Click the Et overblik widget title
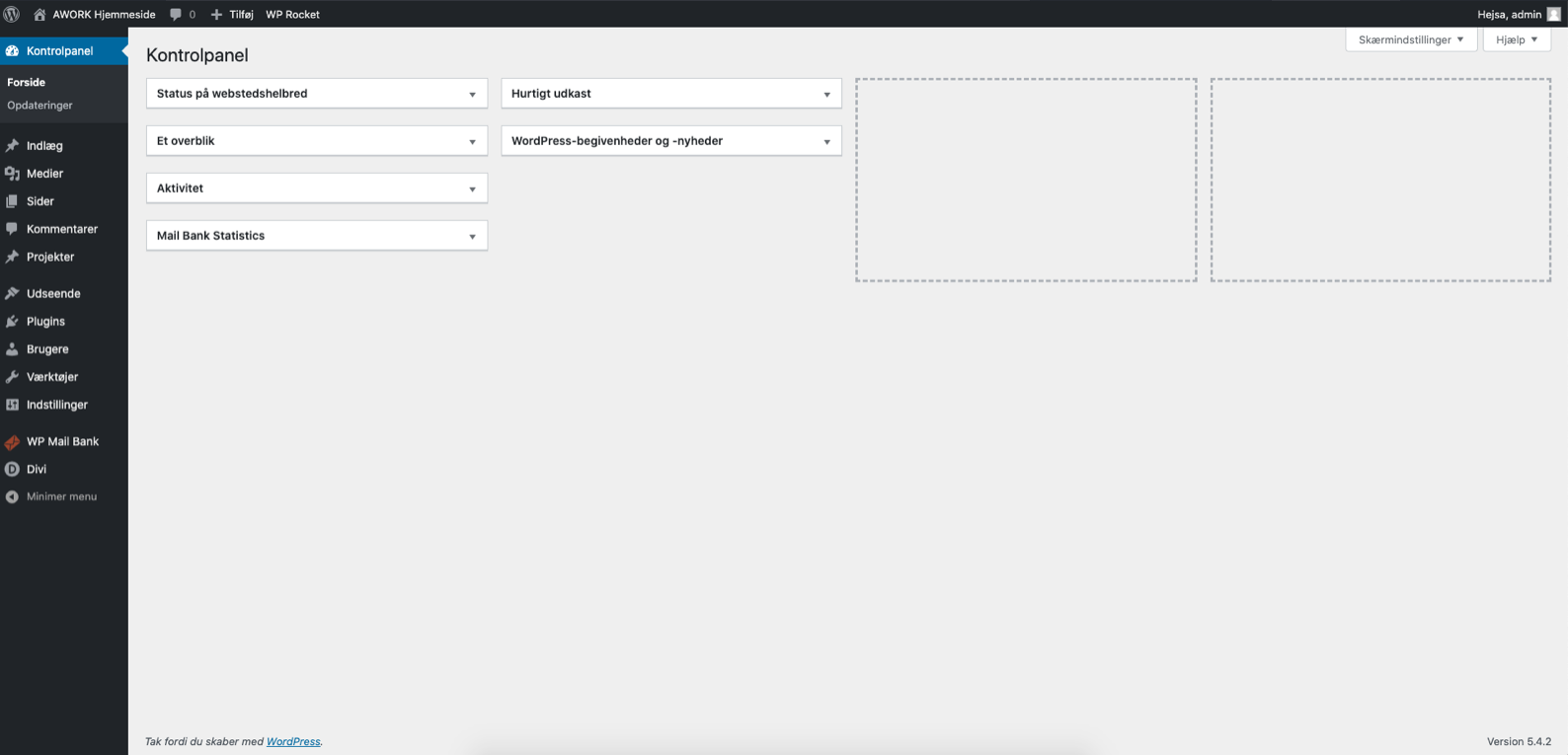The image size is (1568, 755). 186,140
